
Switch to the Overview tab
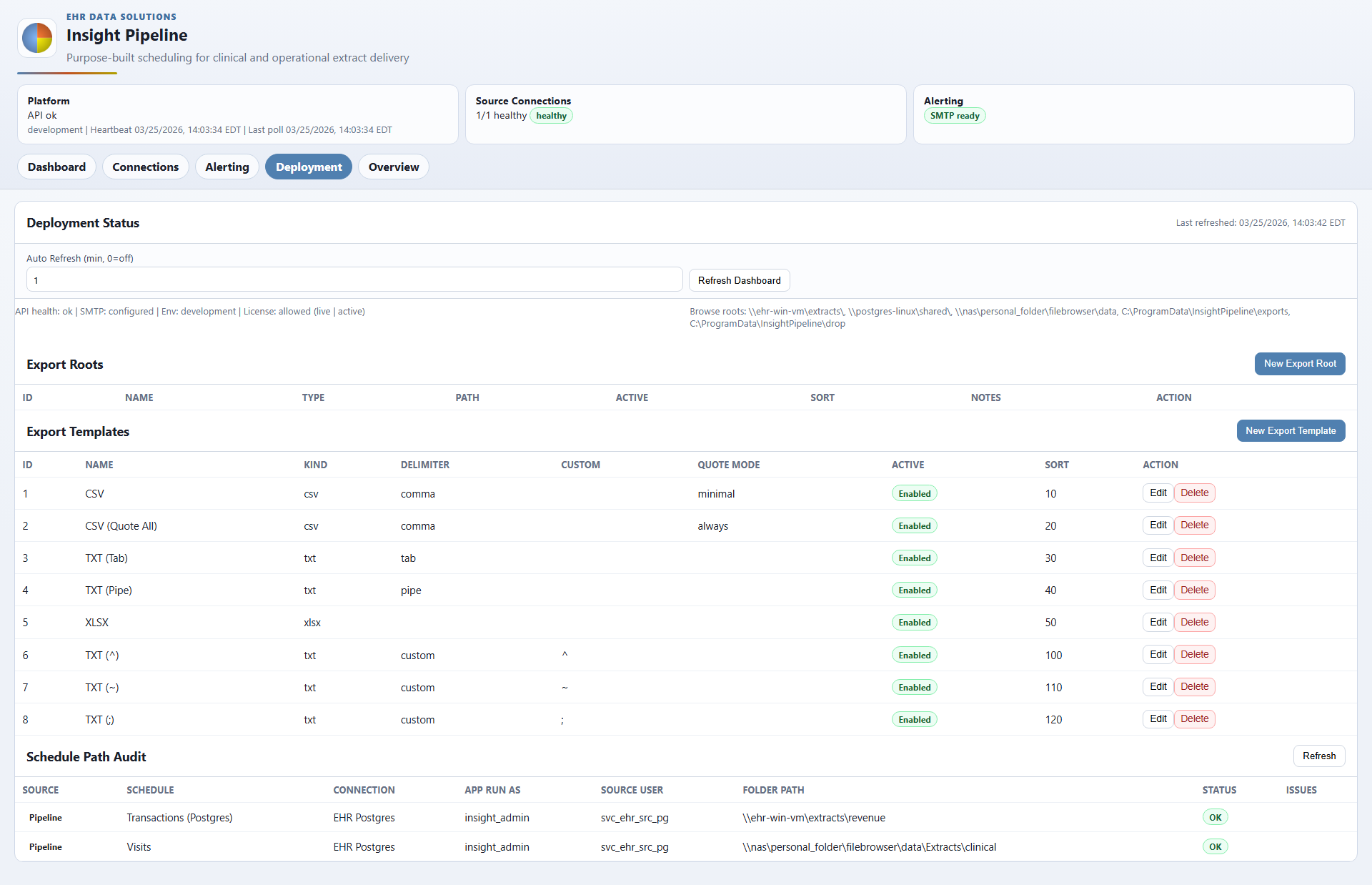[x=393, y=167]
